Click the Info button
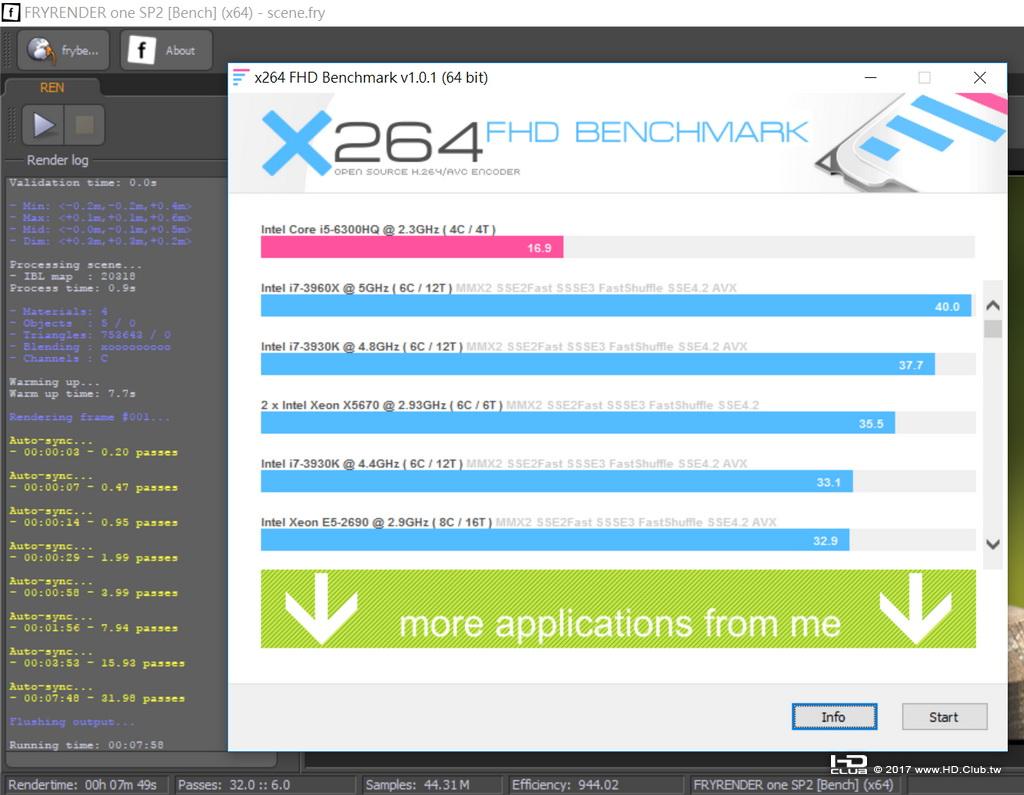 point(834,717)
